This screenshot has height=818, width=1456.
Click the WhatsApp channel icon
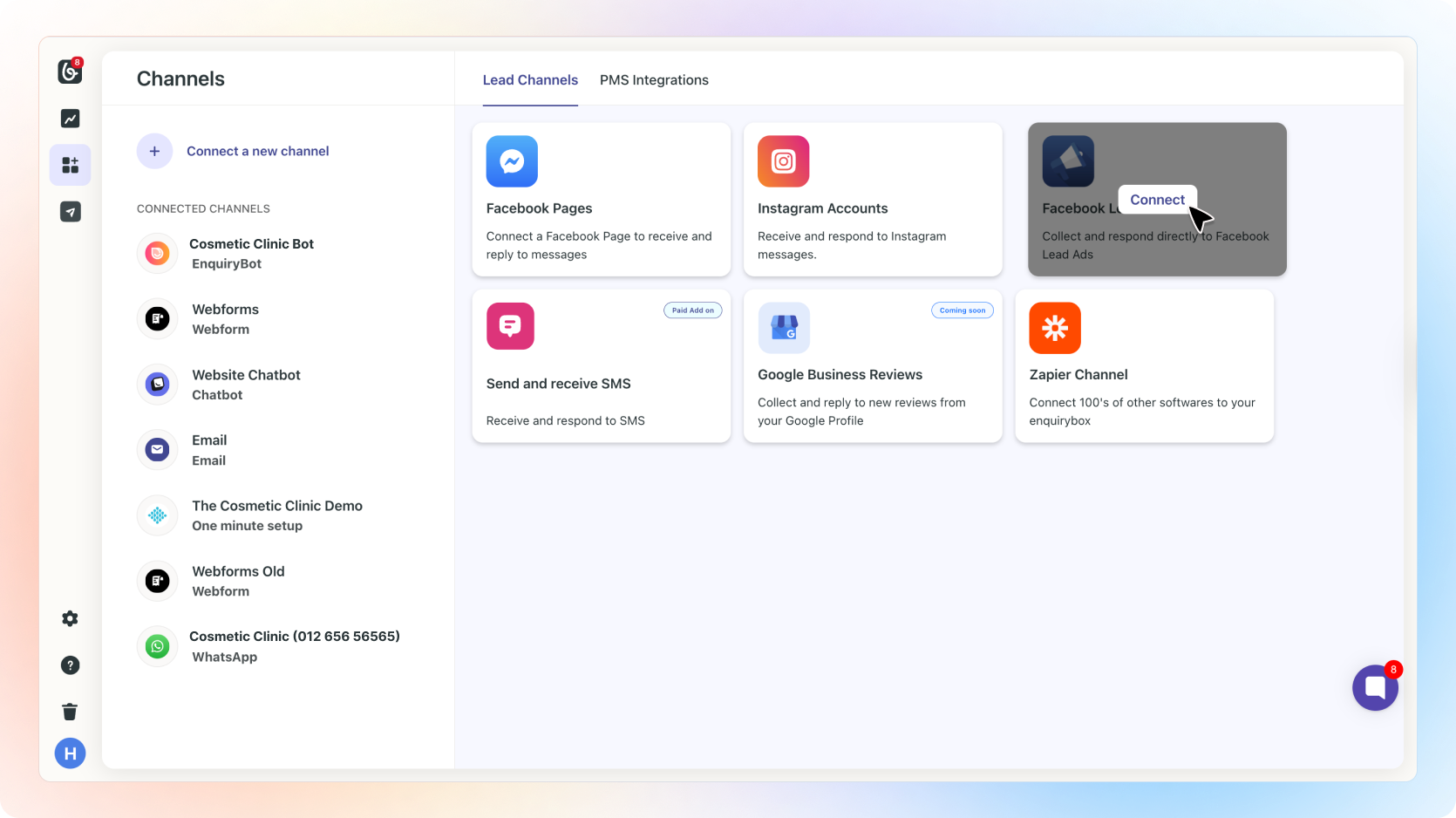pyautogui.click(x=157, y=646)
